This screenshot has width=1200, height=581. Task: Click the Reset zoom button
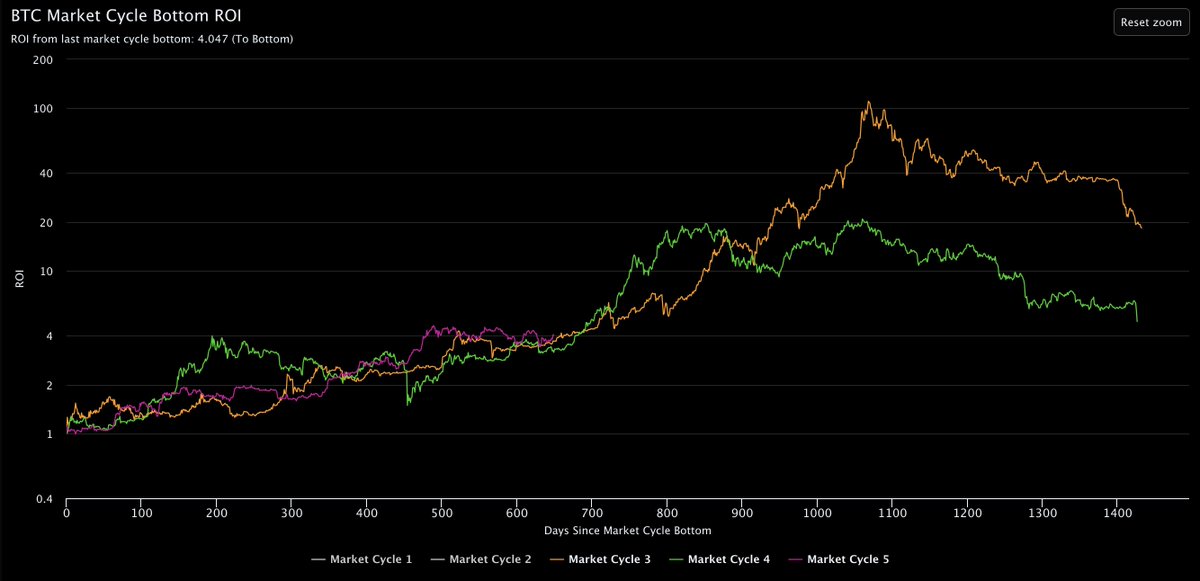1151,22
